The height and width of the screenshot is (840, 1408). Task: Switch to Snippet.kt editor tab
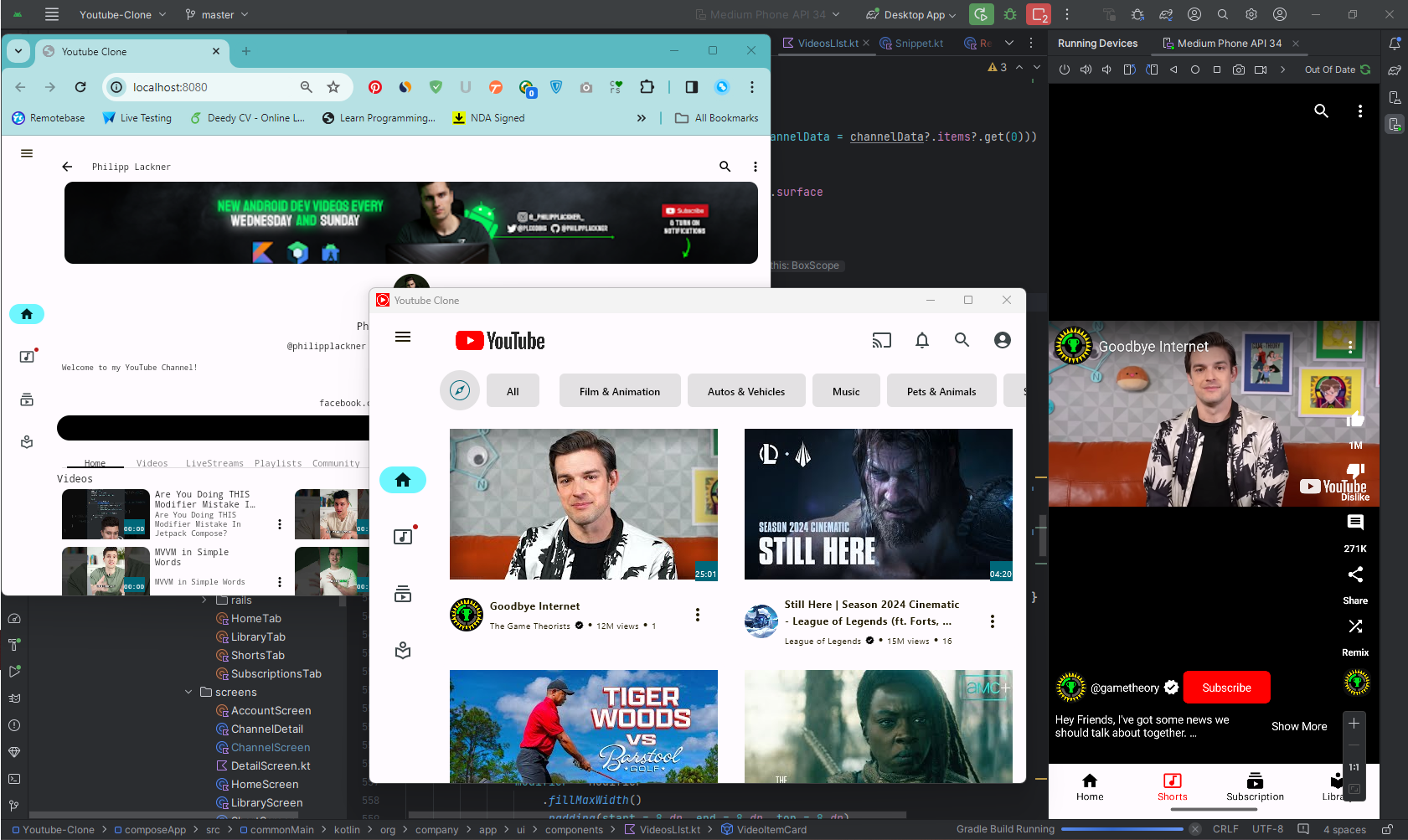919,43
